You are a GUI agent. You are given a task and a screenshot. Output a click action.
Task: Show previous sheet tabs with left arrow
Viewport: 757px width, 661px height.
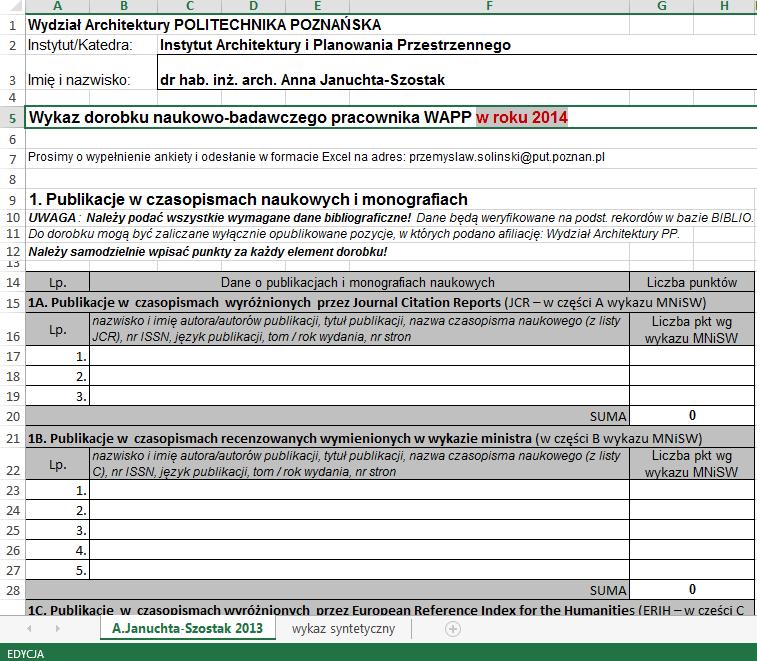point(29,629)
